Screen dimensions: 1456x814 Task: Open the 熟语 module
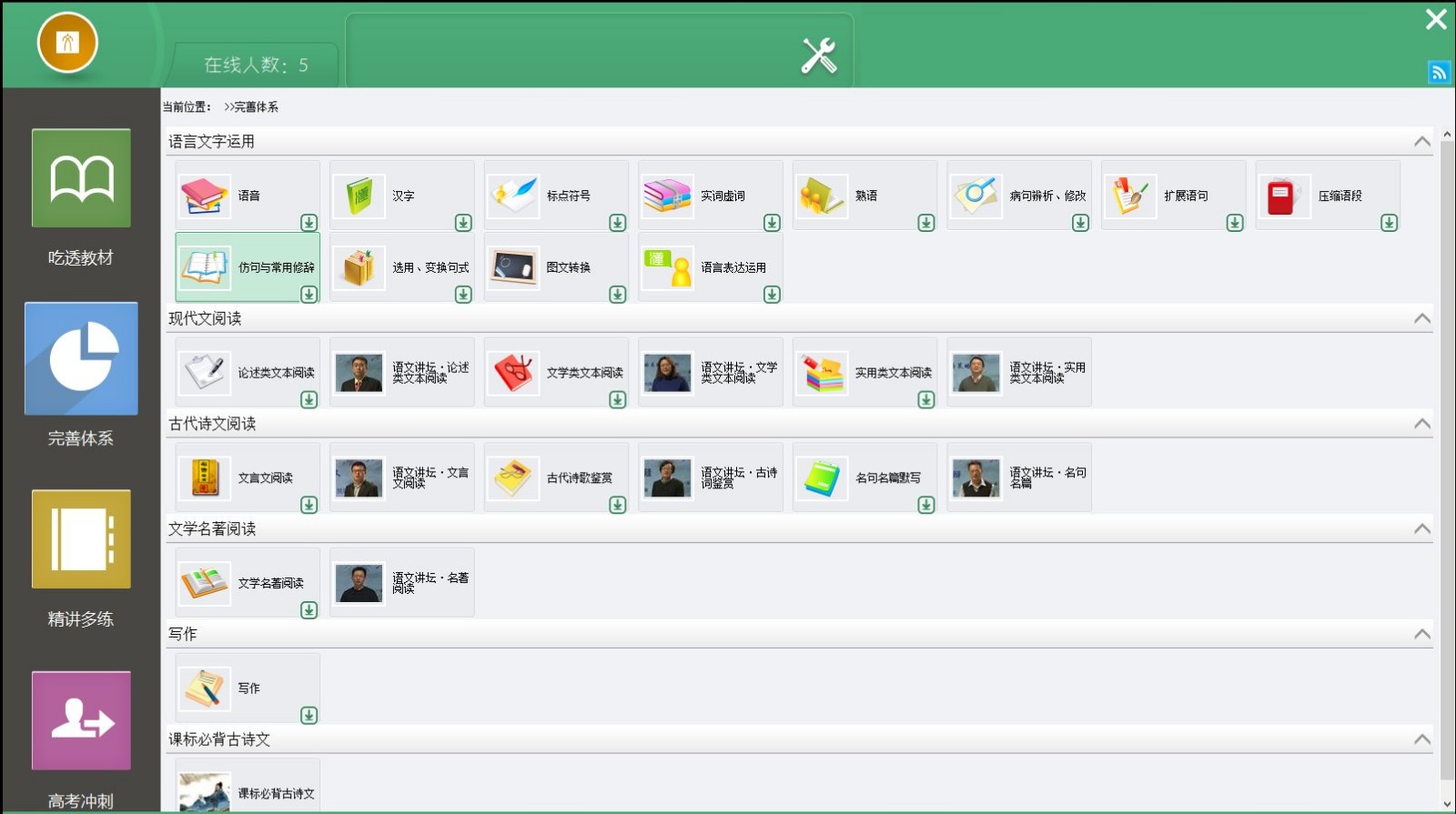click(865, 196)
